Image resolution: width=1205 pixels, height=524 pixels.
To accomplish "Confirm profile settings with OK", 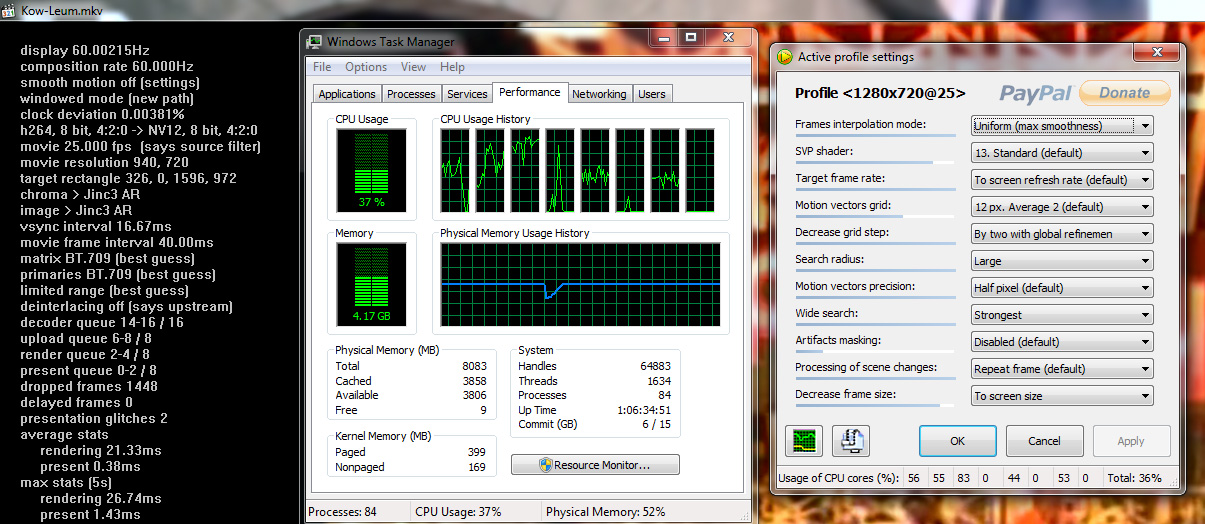I will pos(957,441).
